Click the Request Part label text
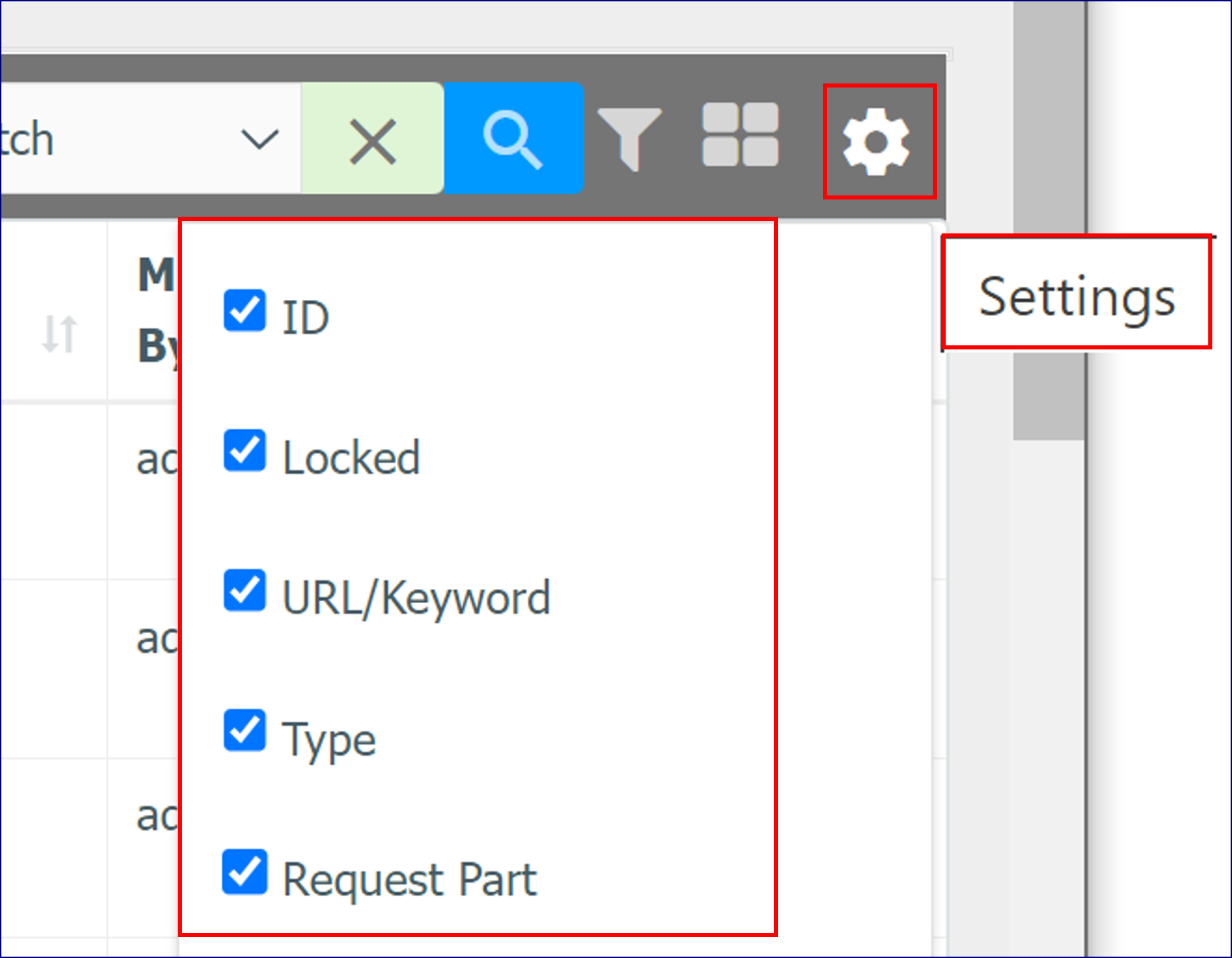The width and height of the screenshot is (1232, 958). tap(410, 879)
